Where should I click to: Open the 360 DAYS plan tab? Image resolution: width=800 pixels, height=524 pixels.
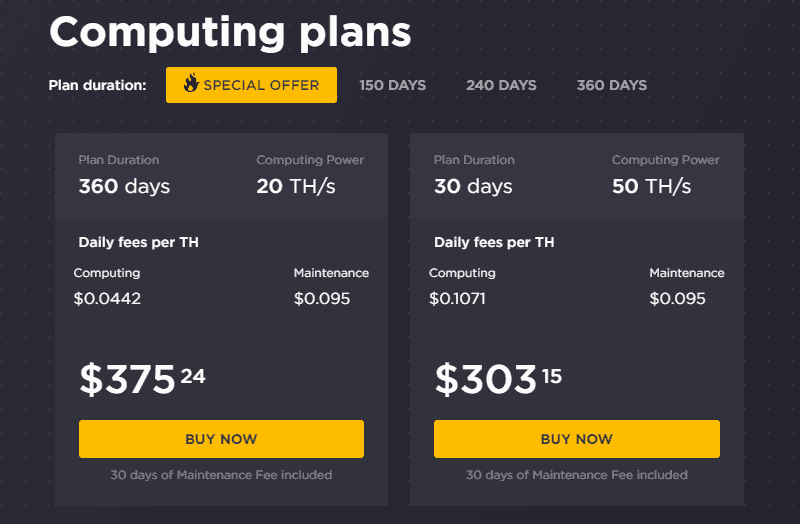click(612, 85)
